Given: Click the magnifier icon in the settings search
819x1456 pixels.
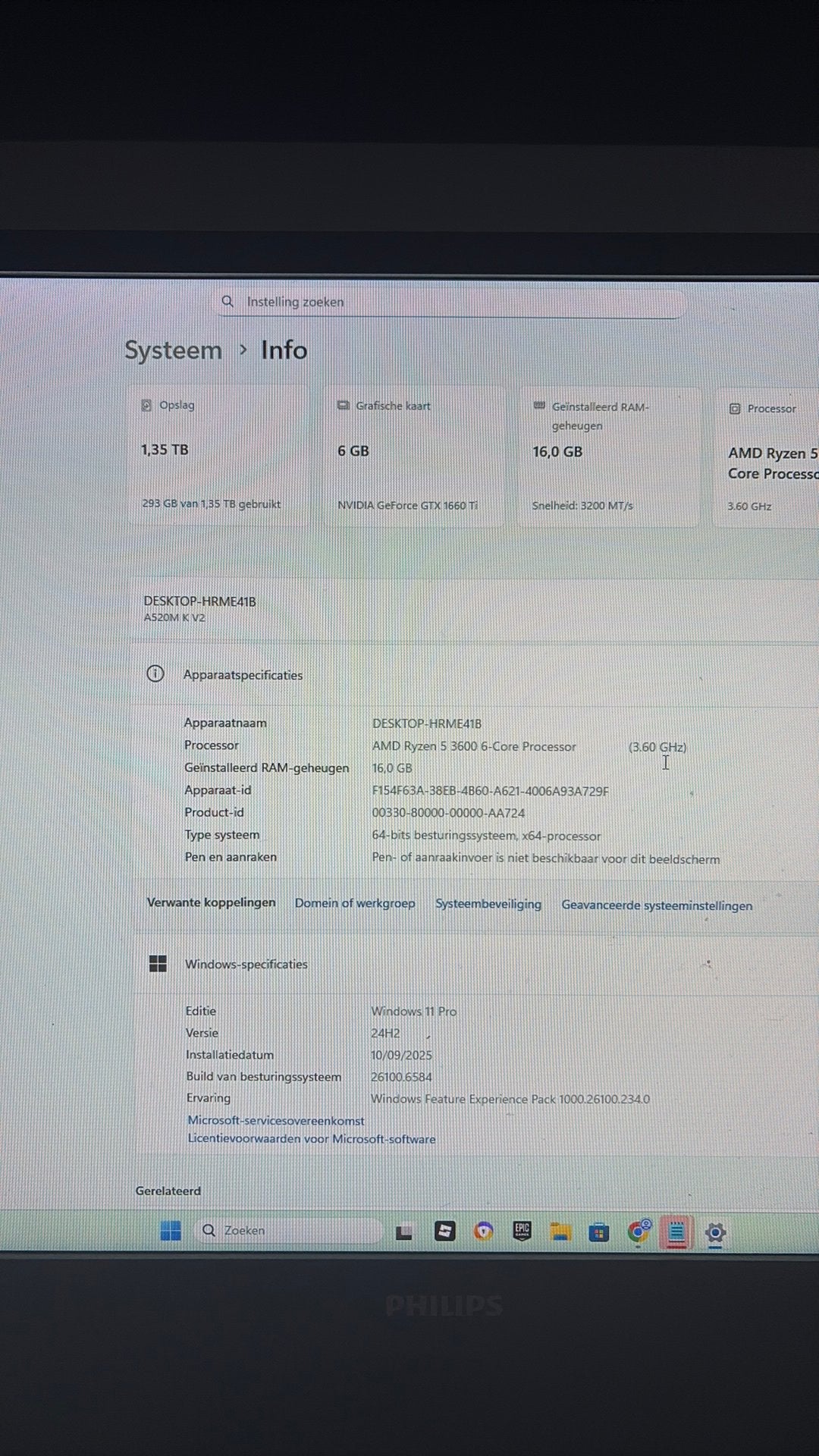Looking at the screenshot, I should (227, 302).
